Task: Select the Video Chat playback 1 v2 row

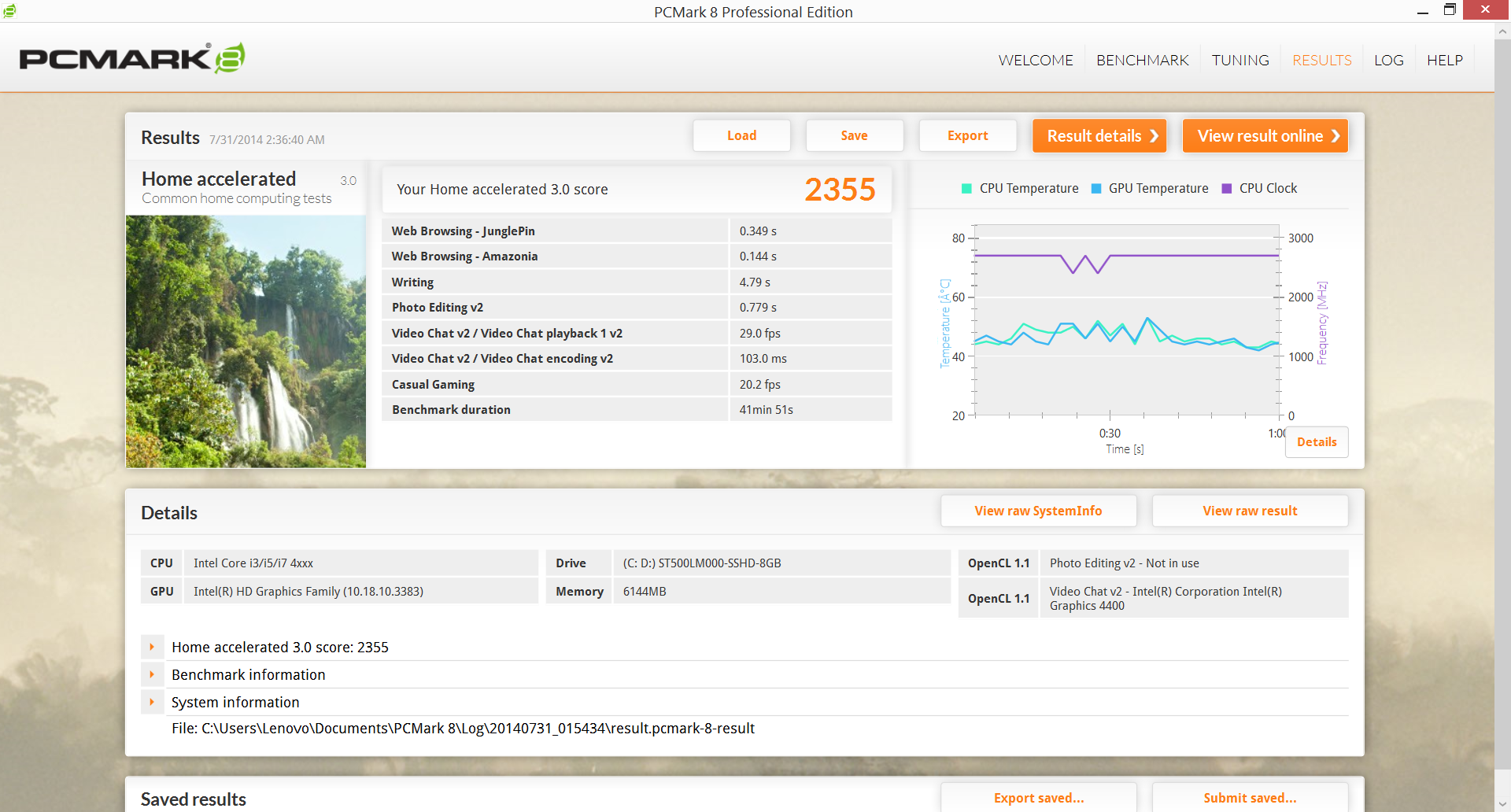Action: point(637,333)
